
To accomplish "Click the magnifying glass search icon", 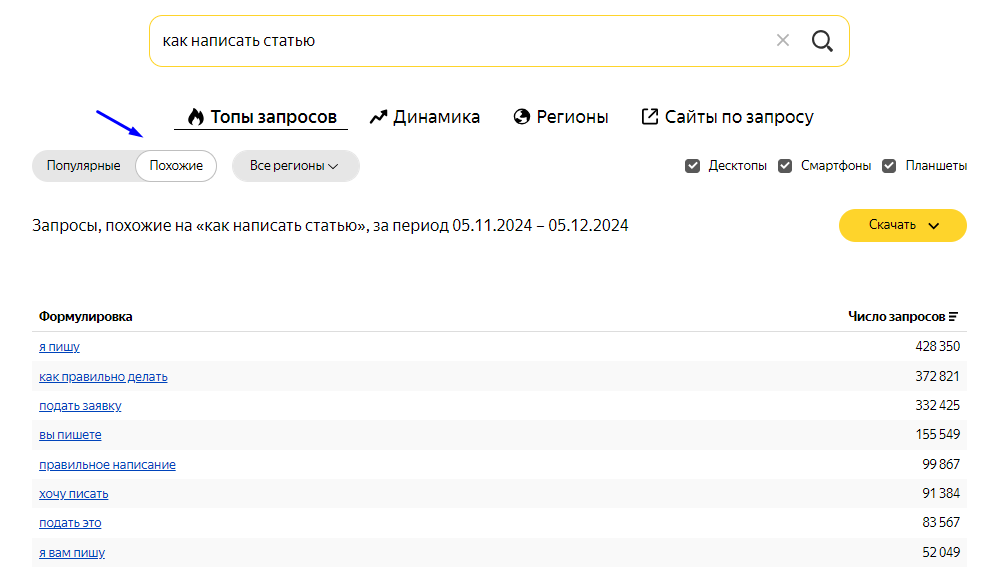I will [822, 41].
